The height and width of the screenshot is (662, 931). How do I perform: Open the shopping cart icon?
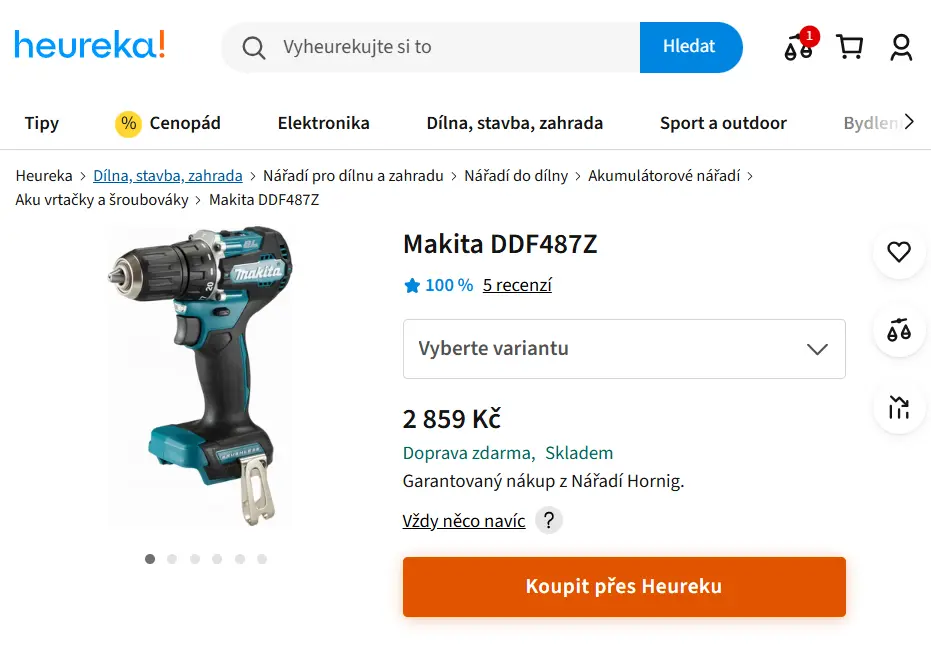(x=849, y=47)
